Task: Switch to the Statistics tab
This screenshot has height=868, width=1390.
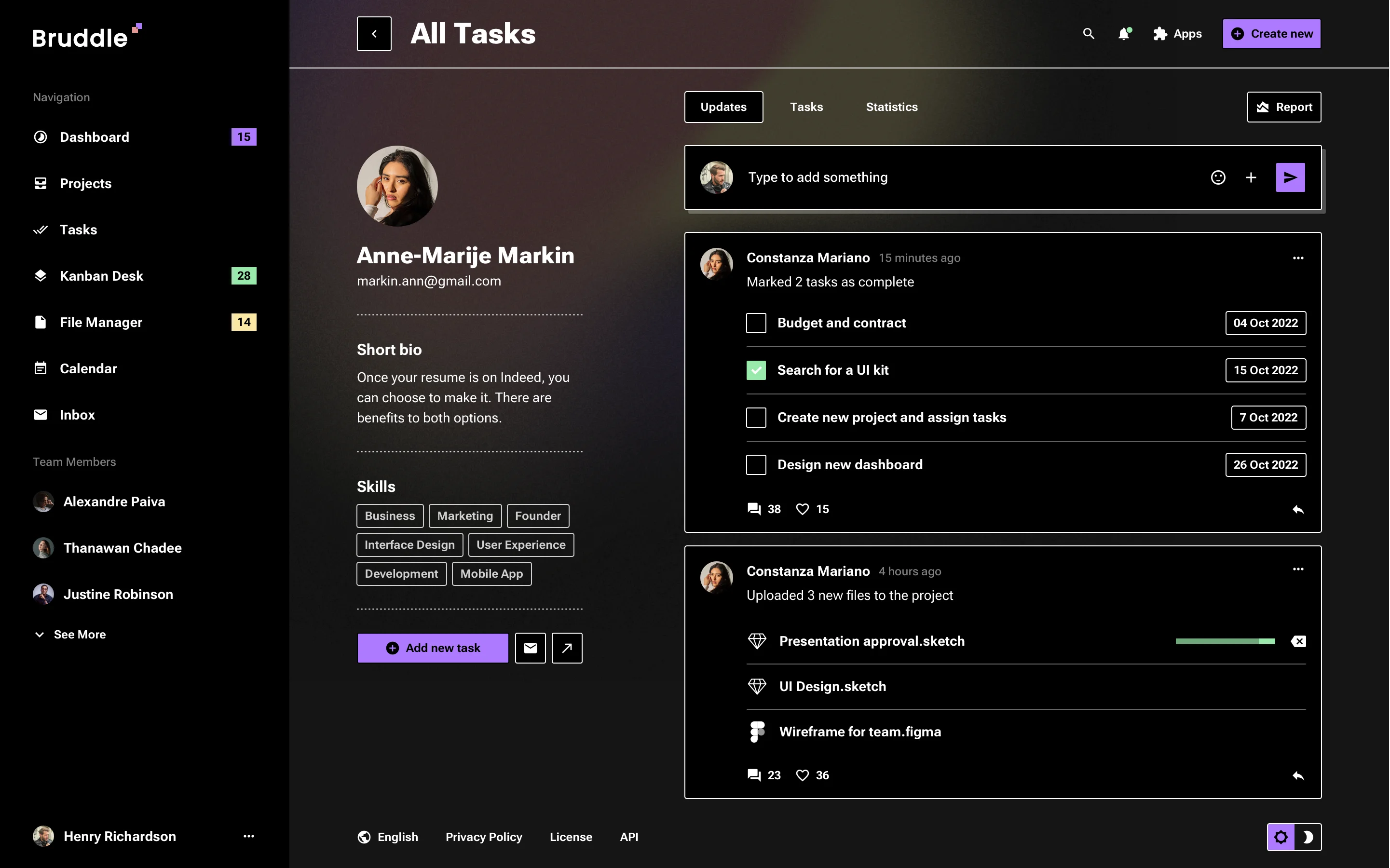Action: 891,107
